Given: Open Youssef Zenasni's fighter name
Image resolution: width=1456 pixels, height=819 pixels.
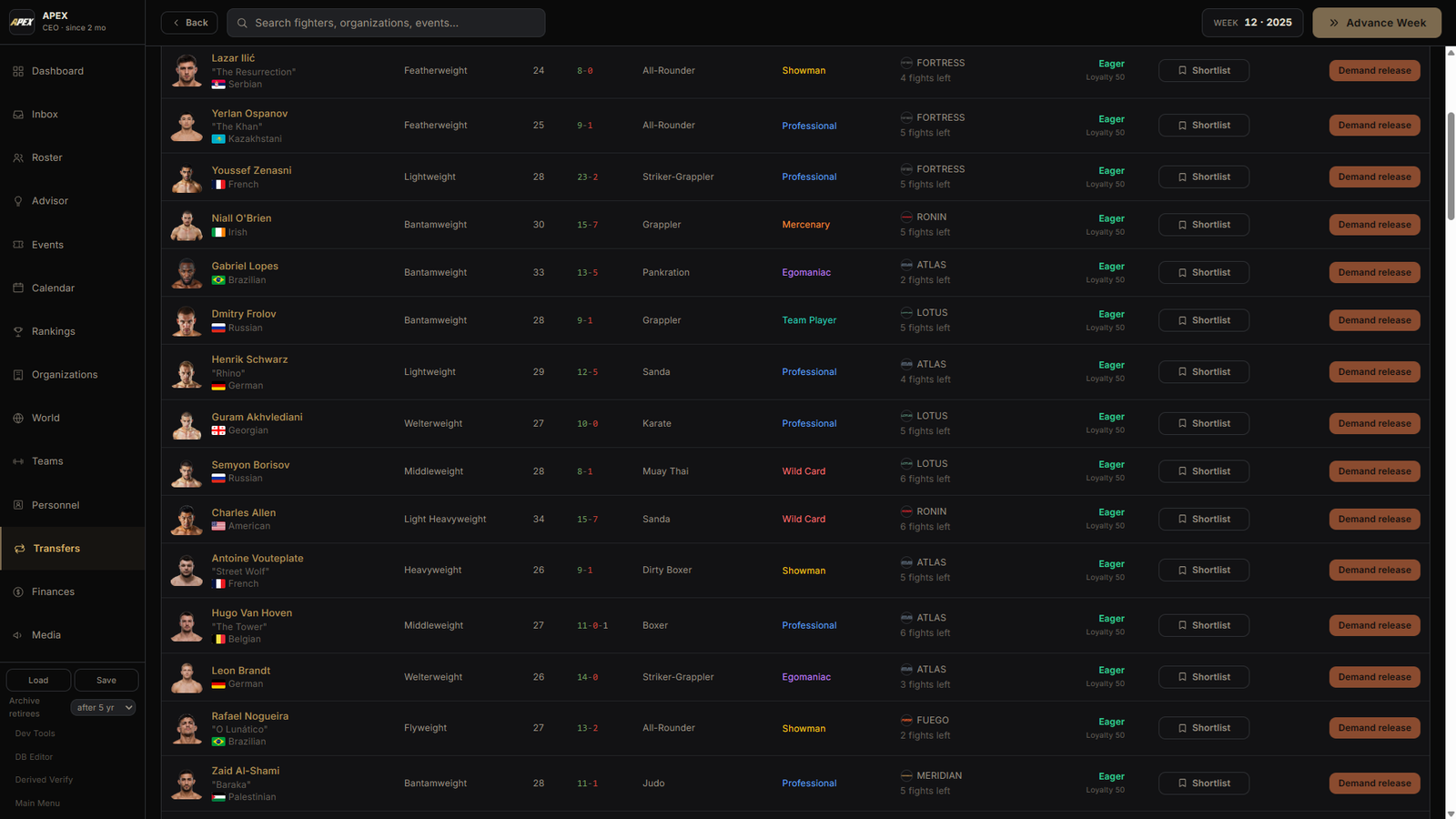Looking at the screenshot, I should (x=251, y=170).
